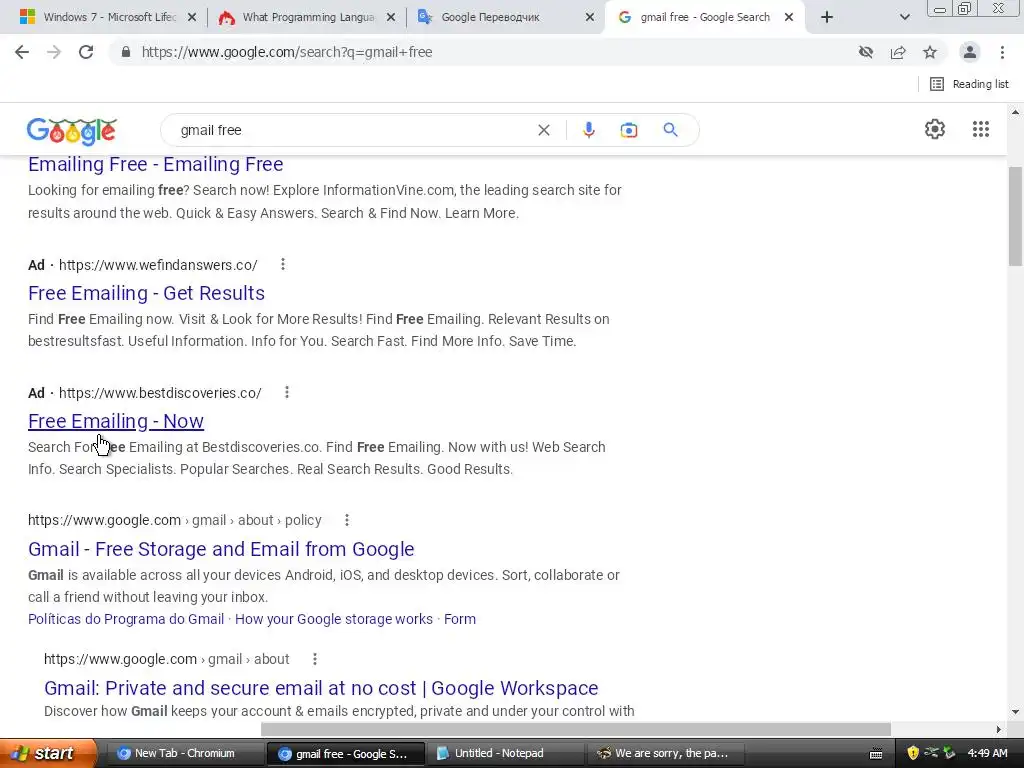Open the Free Emailing - Get Results ad
Image resolution: width=1024 pixels, height=768 pixels.
tap(146, 293)
